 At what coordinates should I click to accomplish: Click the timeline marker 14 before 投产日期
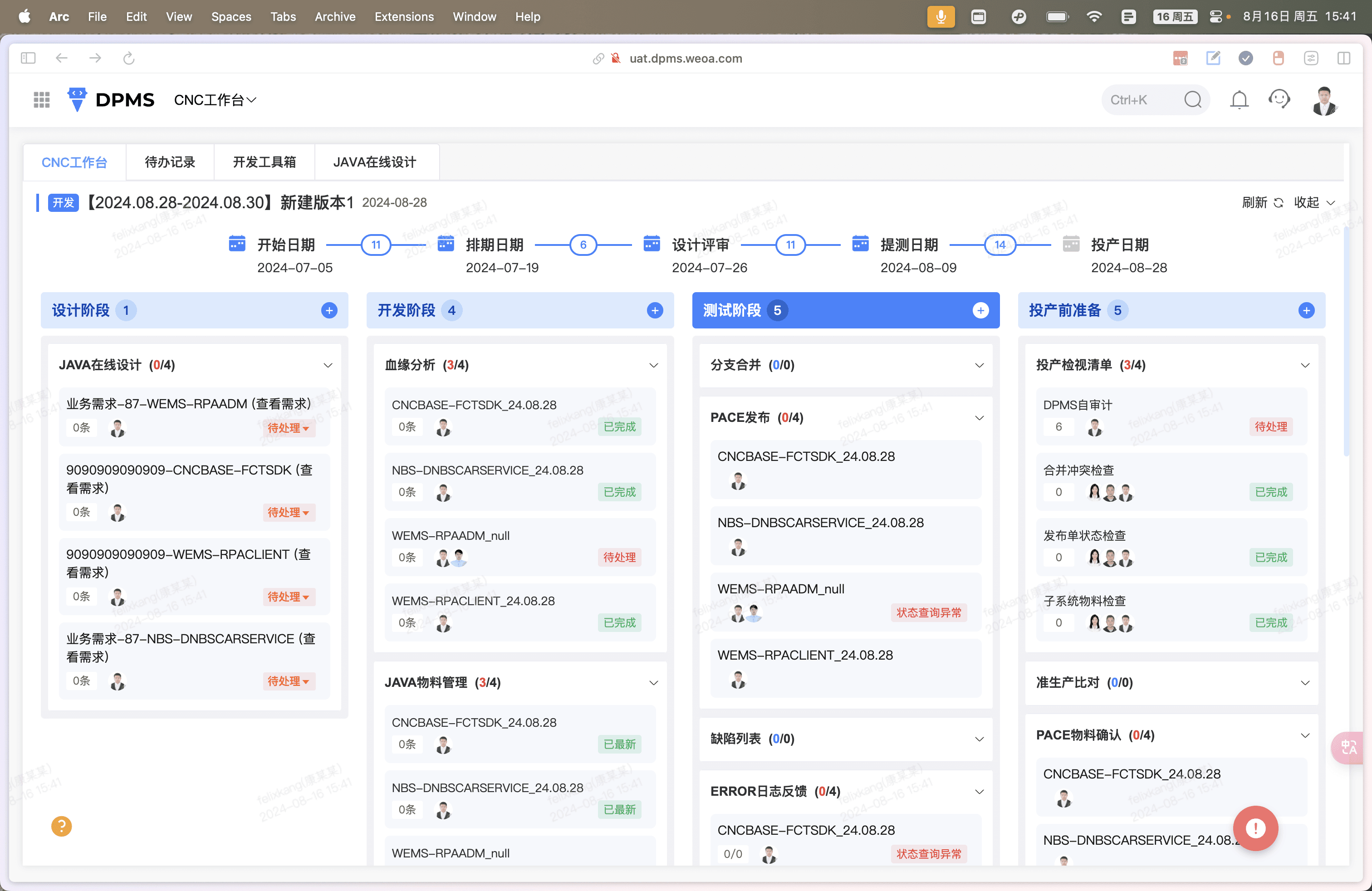(x=1000, y=245)
